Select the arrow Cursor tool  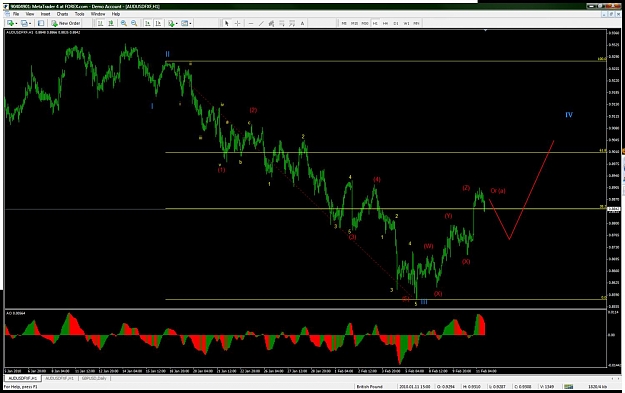click(x=227, y=24)
